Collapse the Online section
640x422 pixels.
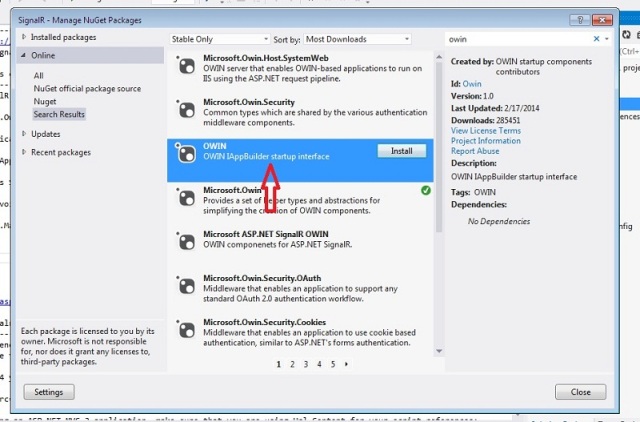(23, 55)
